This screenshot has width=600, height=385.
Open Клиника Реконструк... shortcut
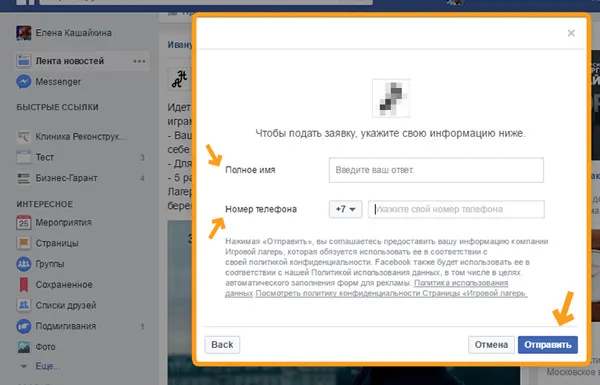(81, 137)
